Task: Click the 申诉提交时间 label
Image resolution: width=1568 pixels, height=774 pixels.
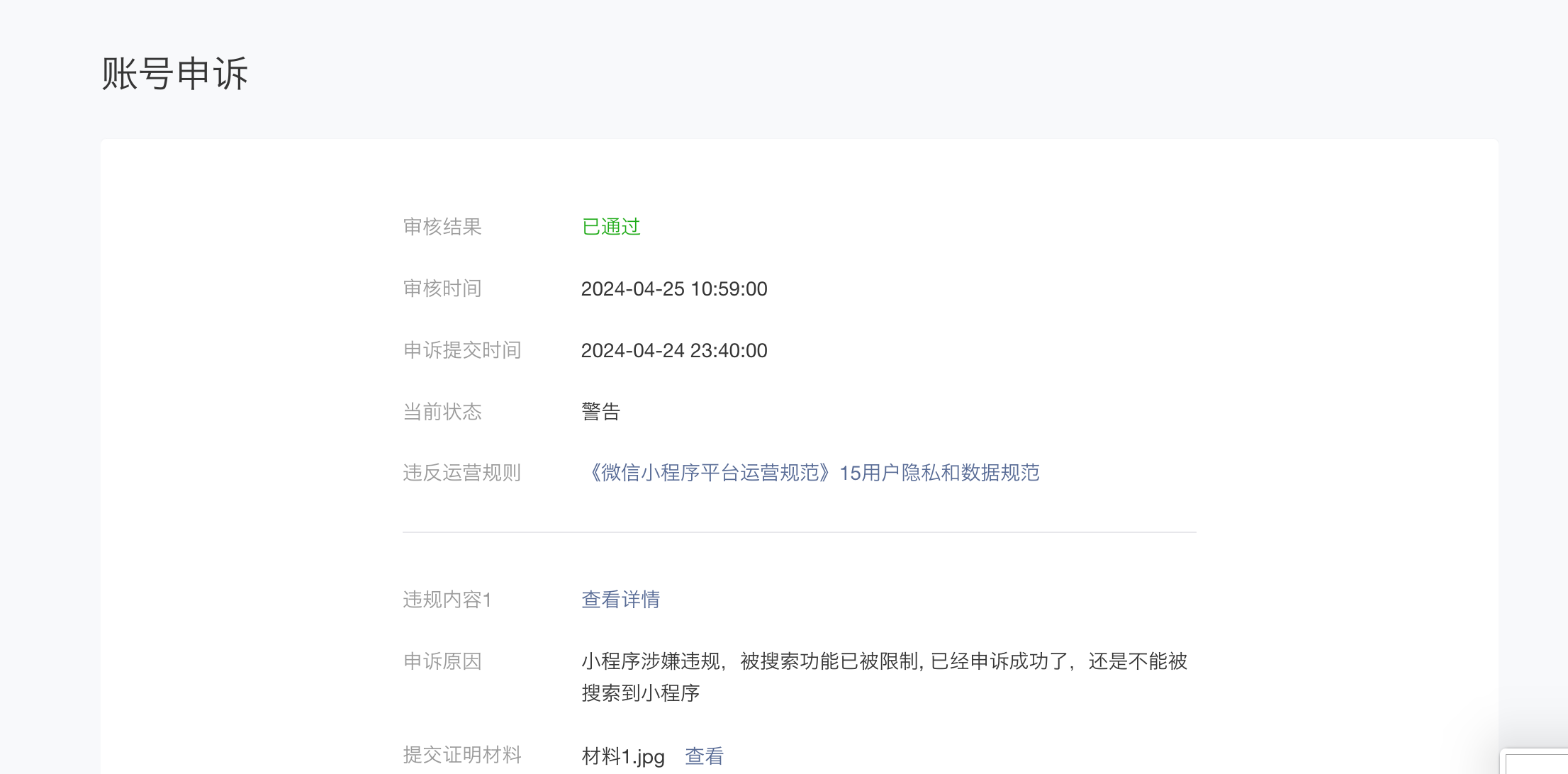Action: pos(461,350)
